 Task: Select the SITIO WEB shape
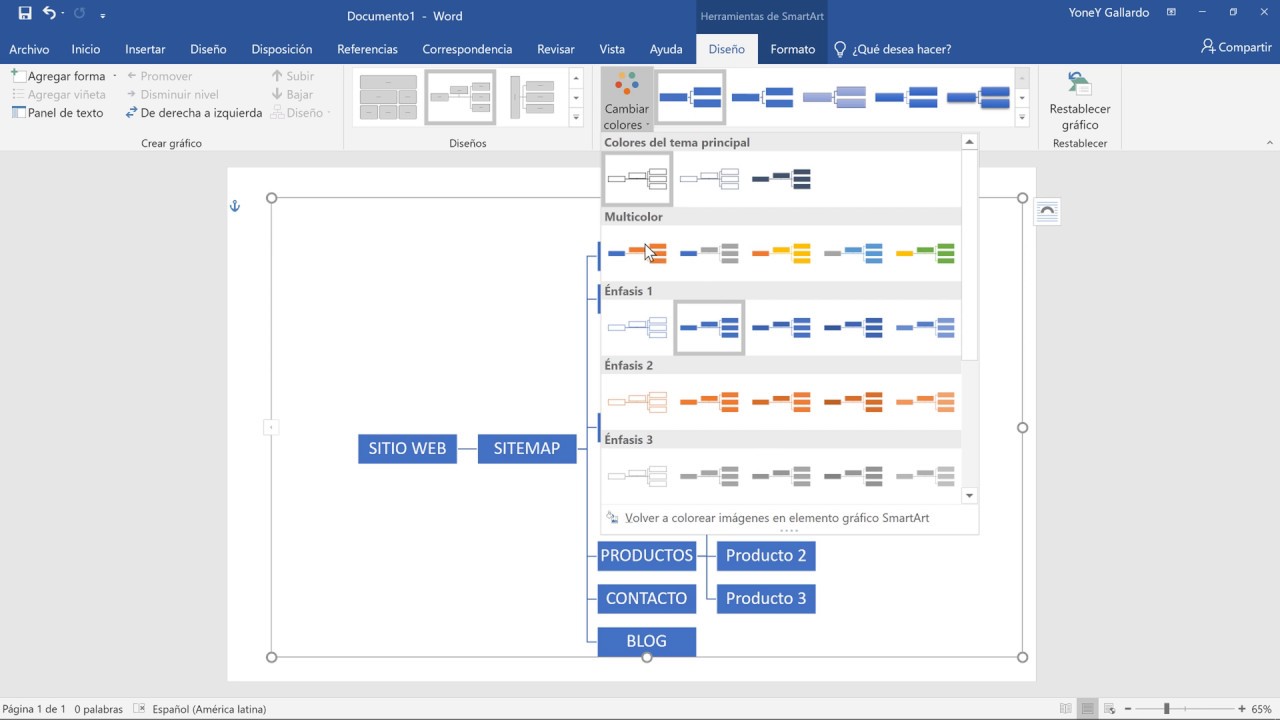[407, 449]
